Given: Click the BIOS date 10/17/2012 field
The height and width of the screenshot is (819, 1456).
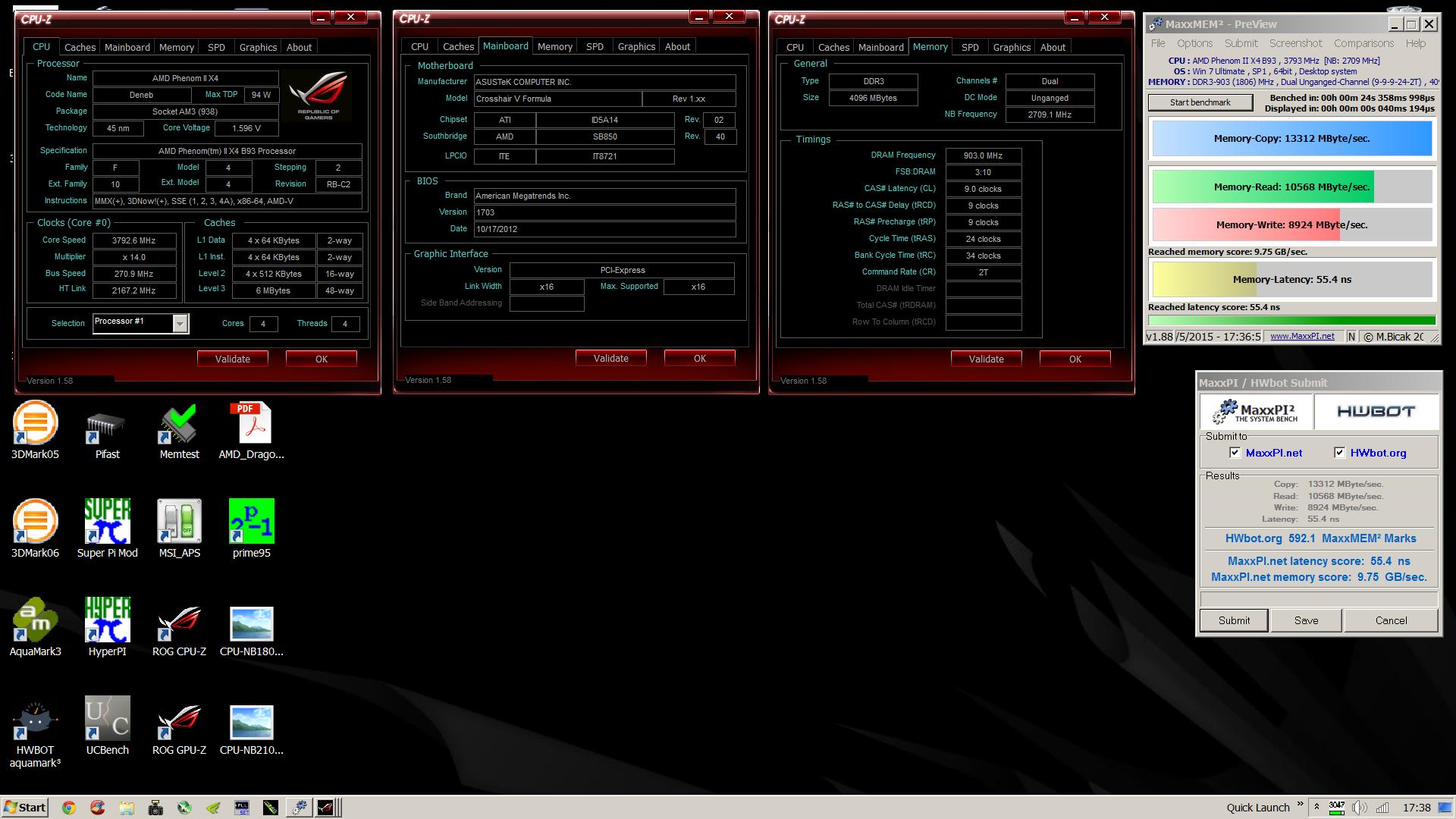Looking at the screenshot, I should click(x=604, y=229).
